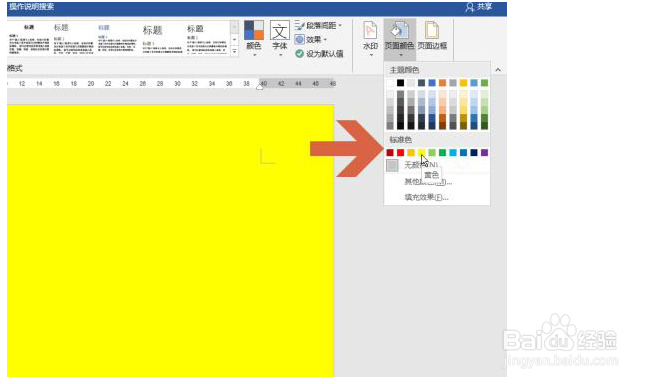The image size is (656, 384).
Task: Pick dark blue-gray theme color in top row
Action: pos(421,83)
